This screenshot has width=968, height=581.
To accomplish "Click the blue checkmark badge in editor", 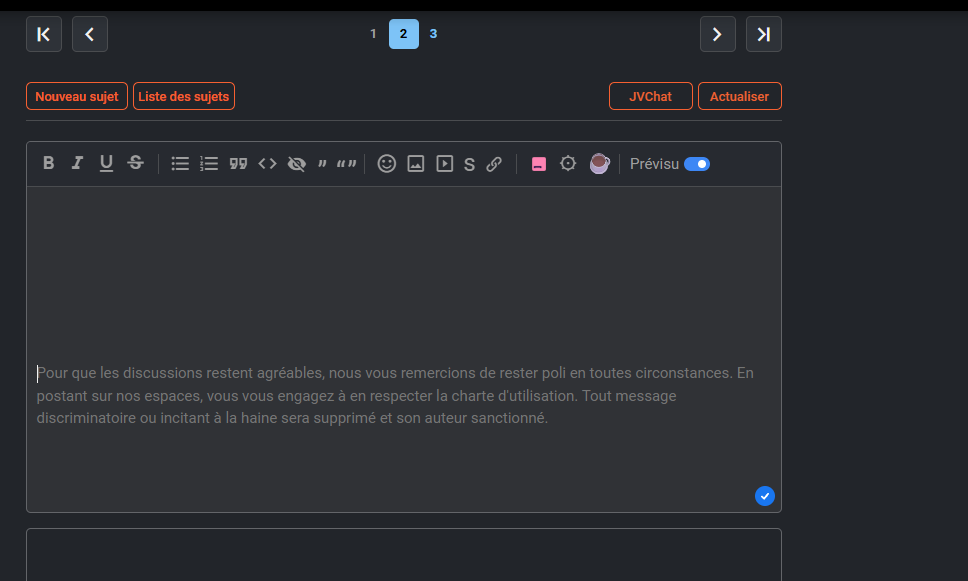I will [765, 496].
